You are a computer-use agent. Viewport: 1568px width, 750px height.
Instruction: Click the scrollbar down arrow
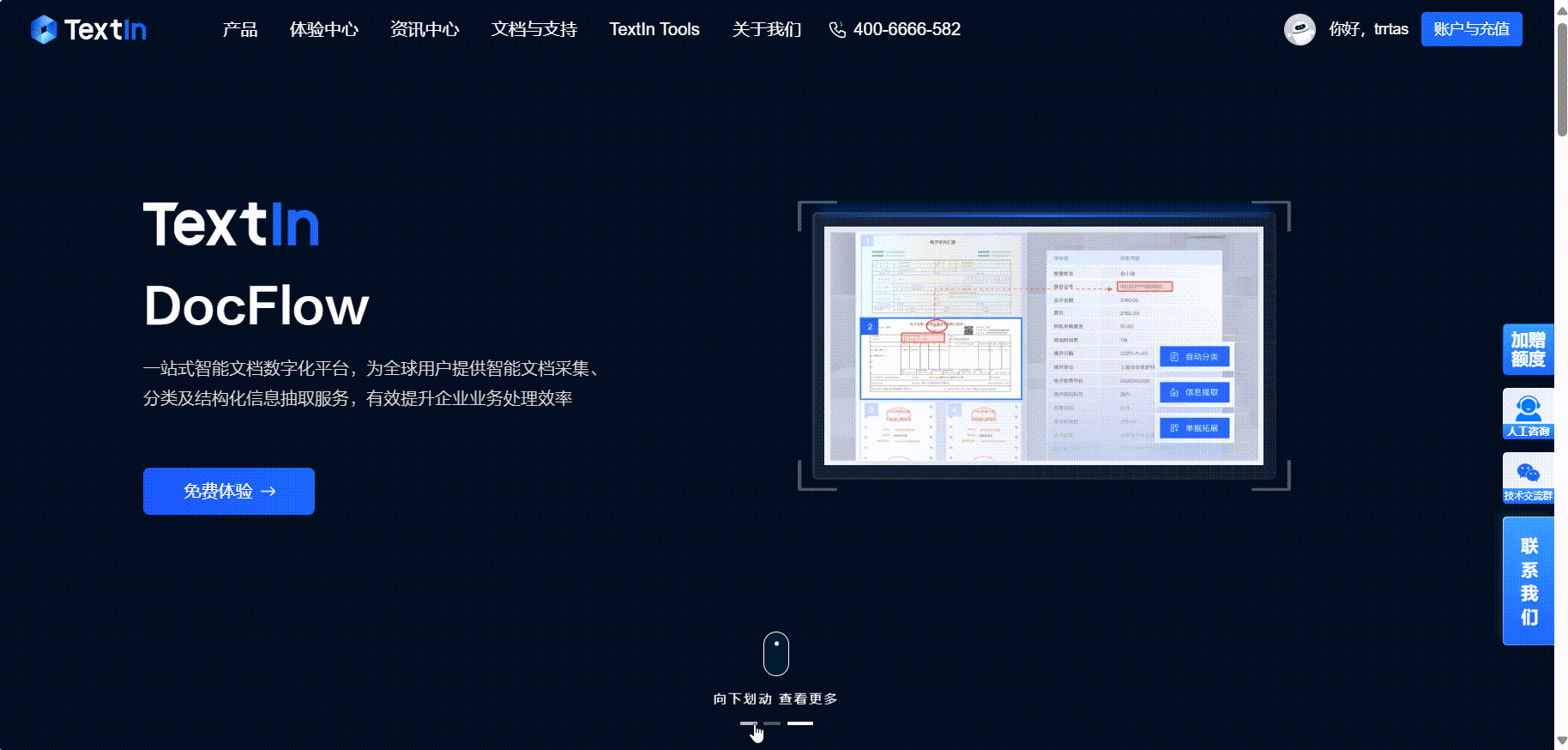pos(1561,741)
